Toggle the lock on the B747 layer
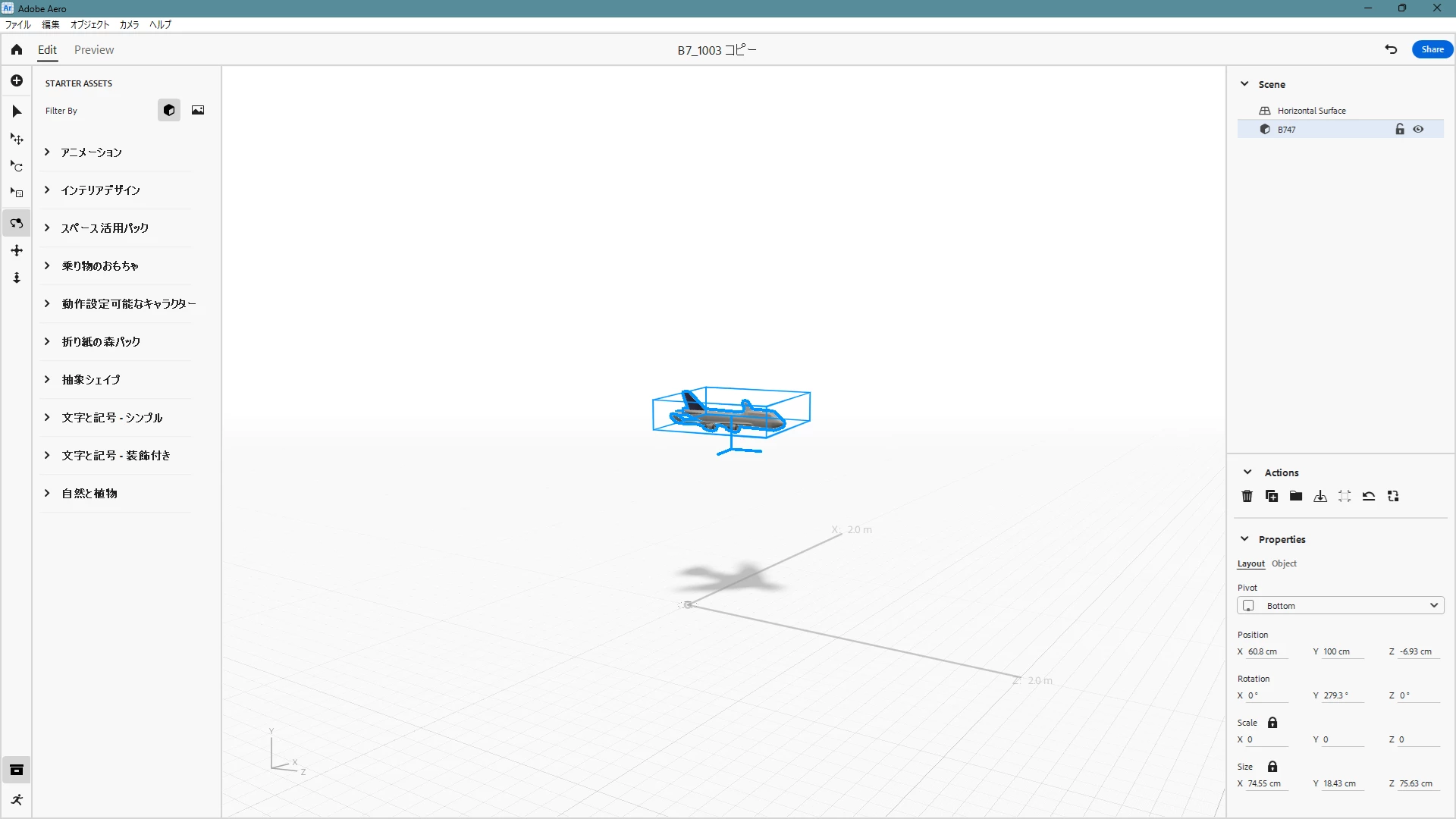Screen dimensions: 1456x819 [x=1400, y=130]
